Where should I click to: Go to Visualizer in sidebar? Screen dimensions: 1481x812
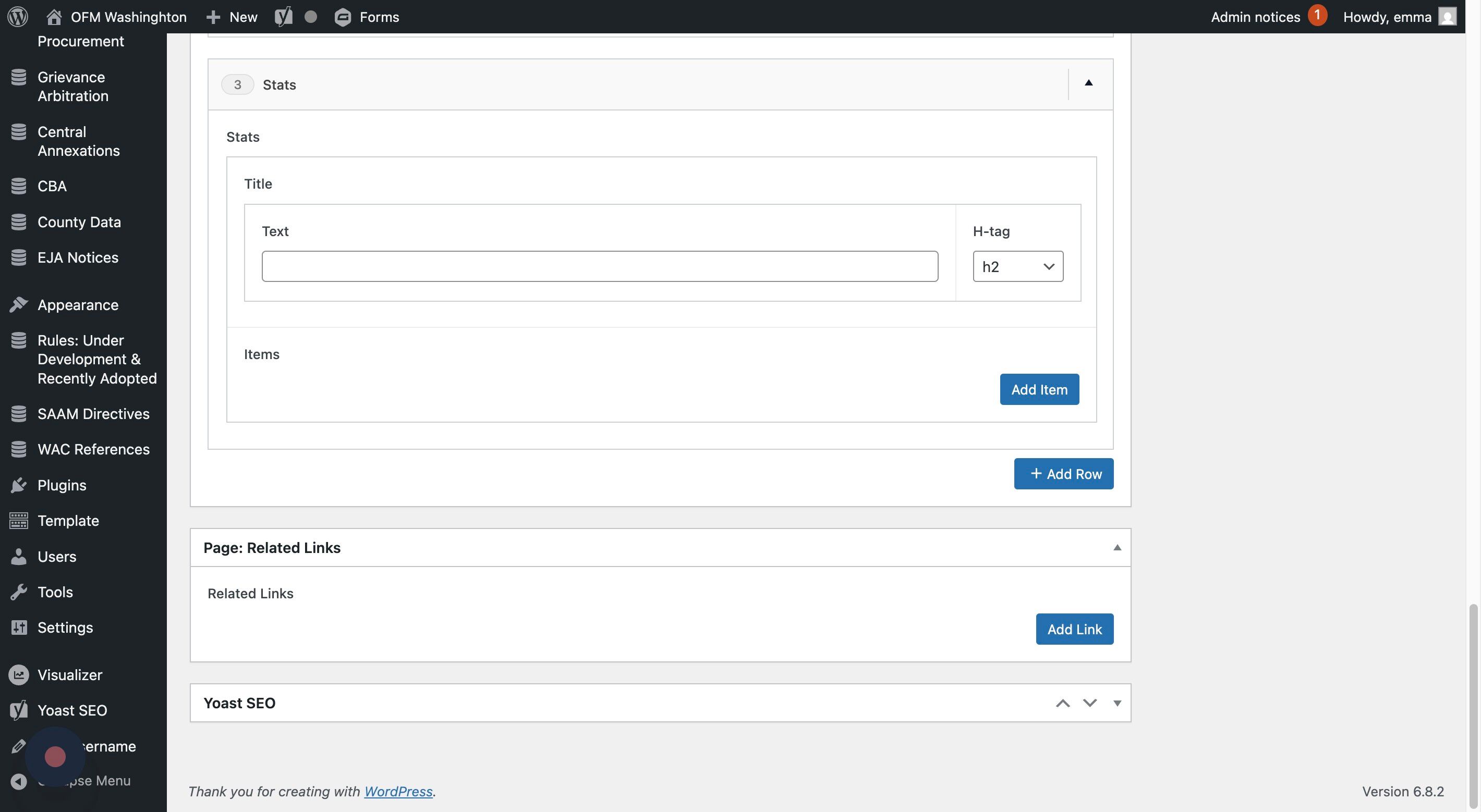(x=69, y=674)
